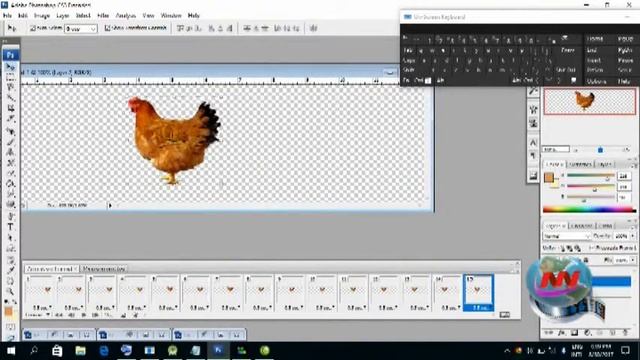
Task: Delete layer using trash icon in Layers panel
Action: pos(625,333)
